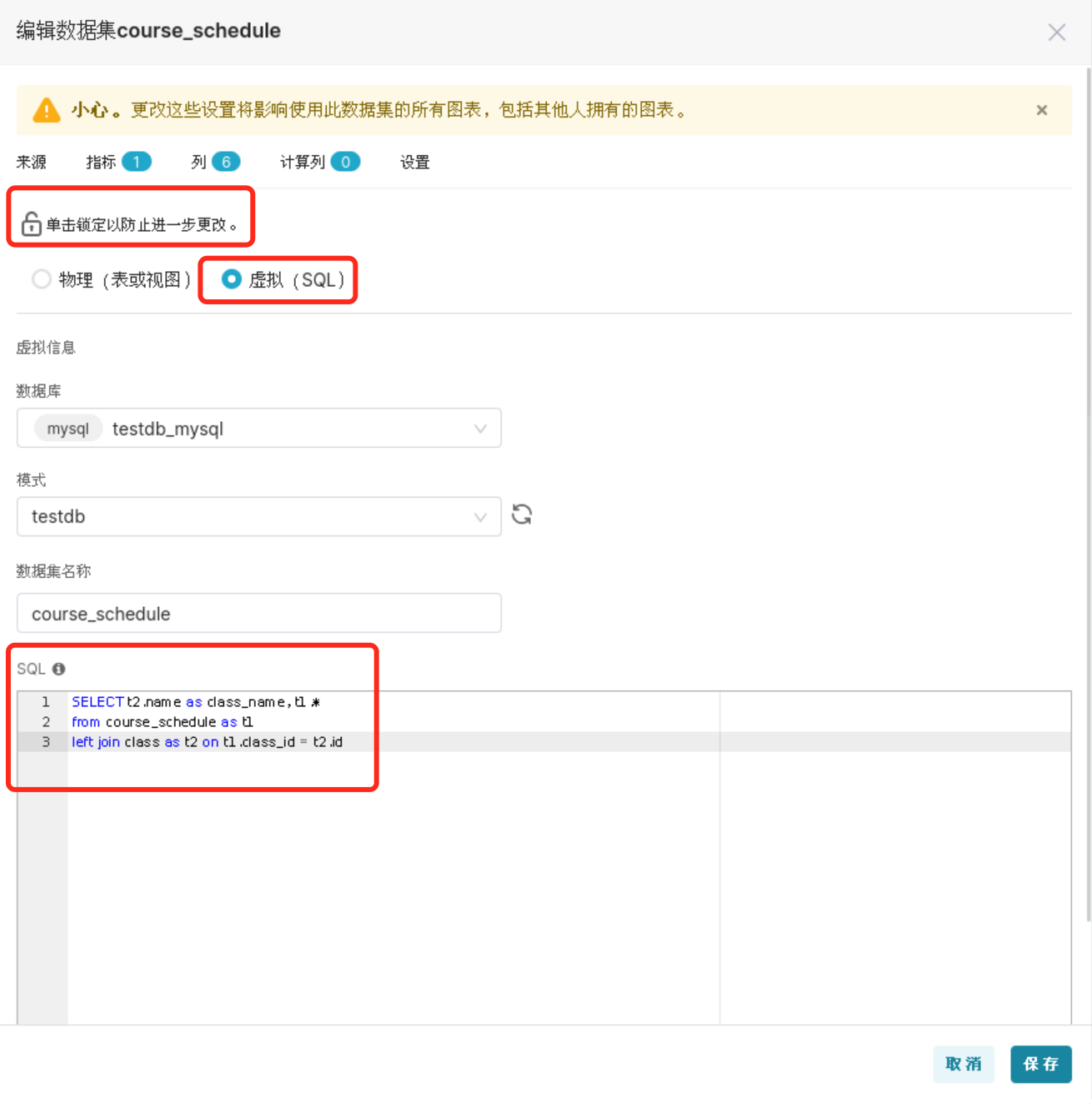Click SQL line 1 SELECT statement

(196, 702)
